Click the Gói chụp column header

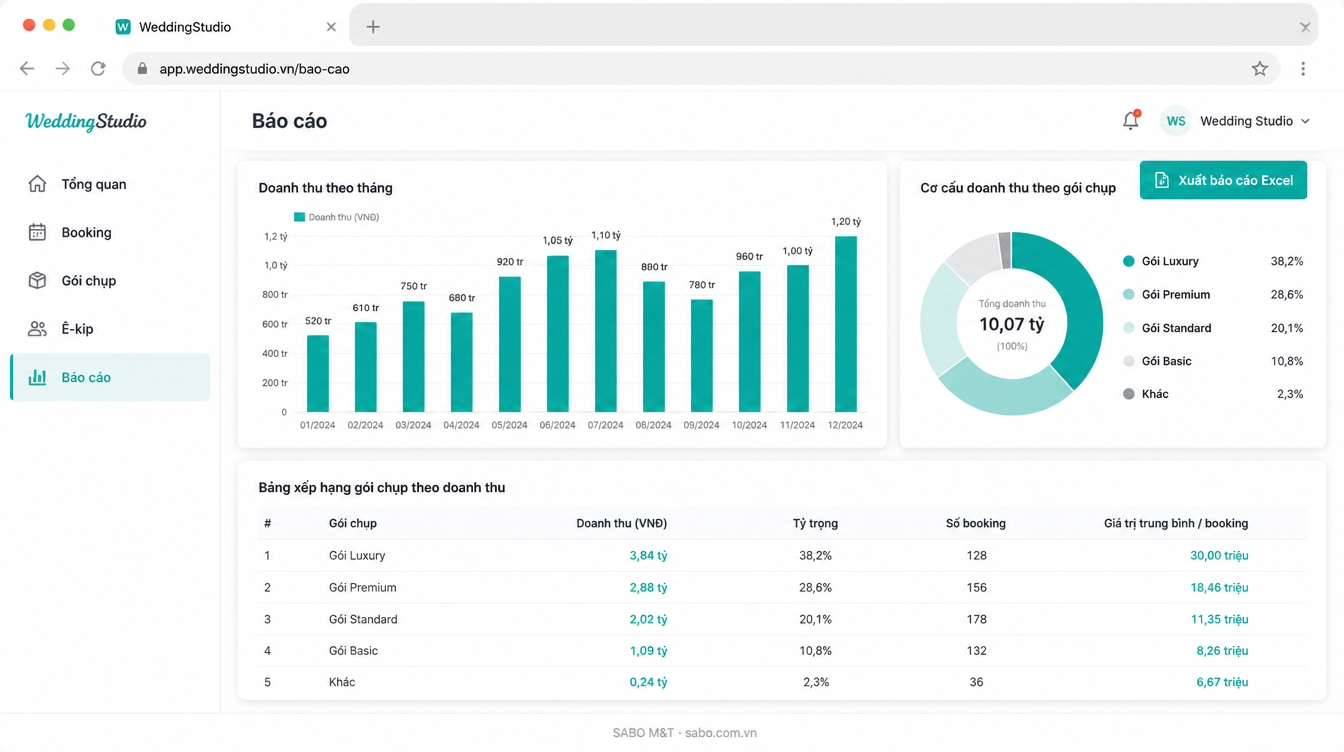pos(353,523)
